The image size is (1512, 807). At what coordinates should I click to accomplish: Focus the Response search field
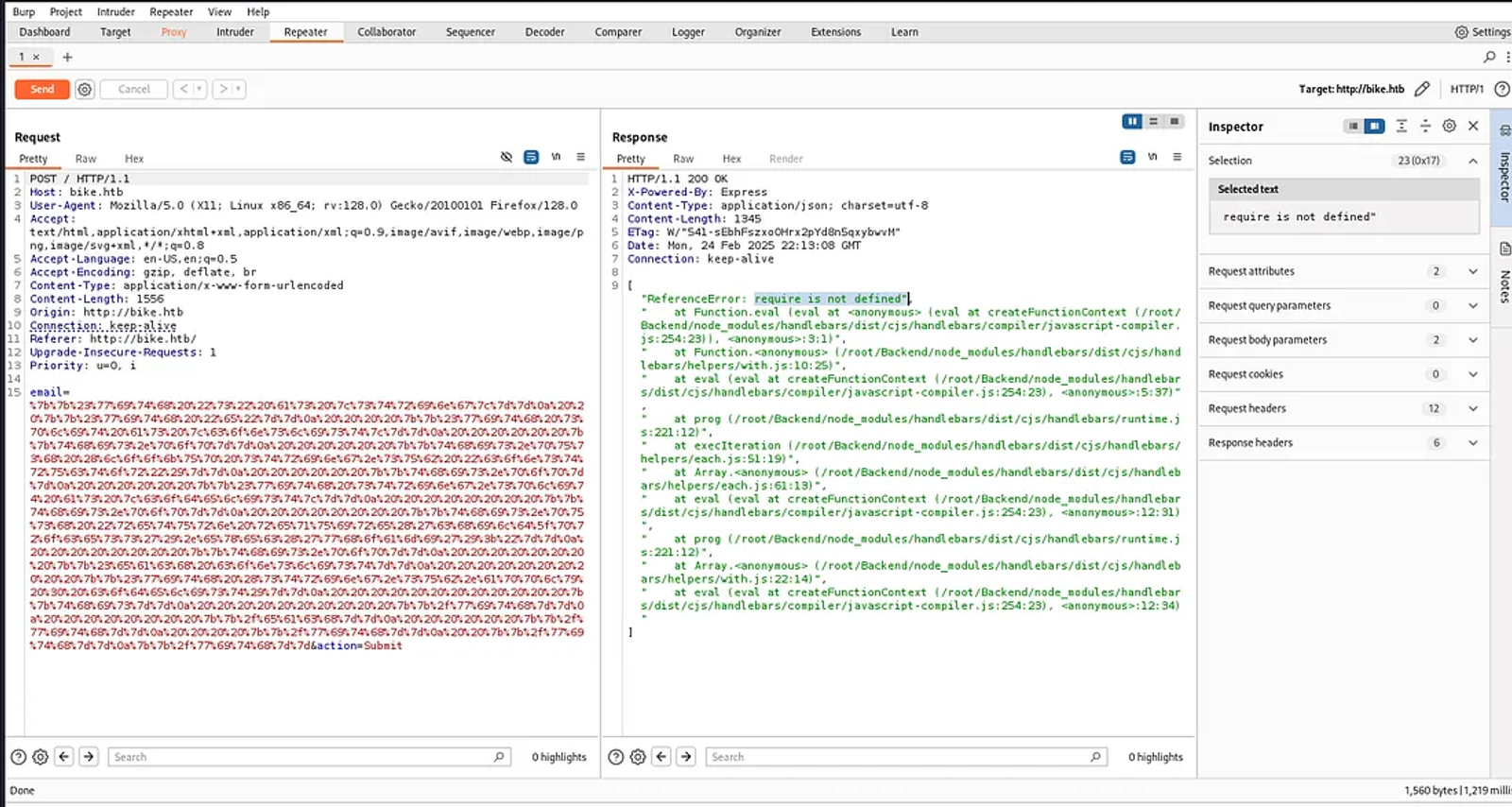tap(906, 757)
